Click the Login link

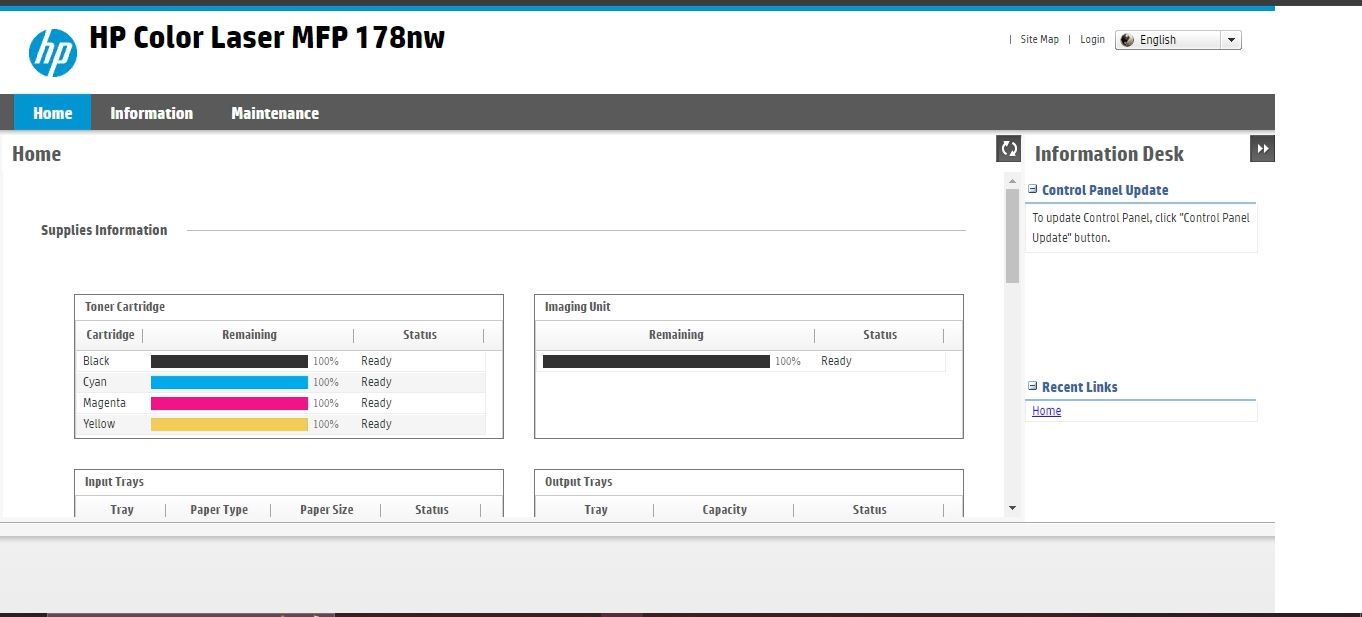point(1092,39)
